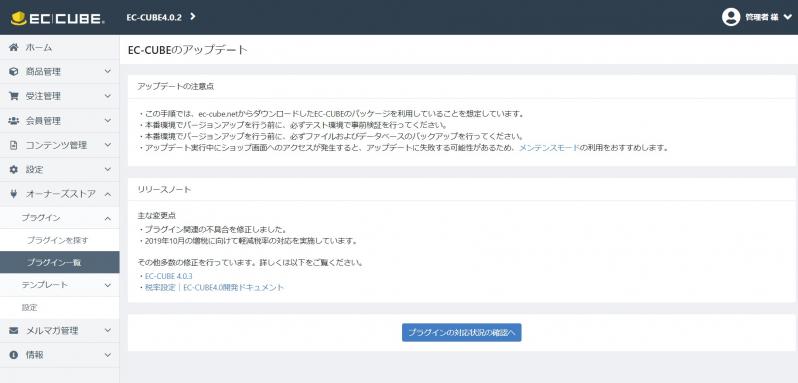Image resolution: width=798 pixels, height=383 pixels.
Task: Expand the 受注管理 chevron
Action: 107,96
